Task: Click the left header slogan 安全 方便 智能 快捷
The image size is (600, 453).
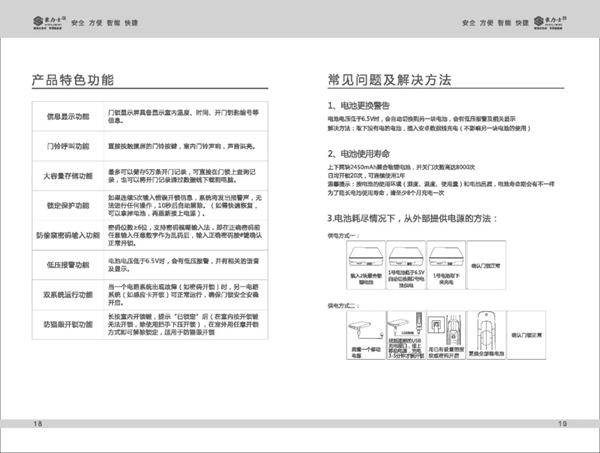Action: point(104,23)
